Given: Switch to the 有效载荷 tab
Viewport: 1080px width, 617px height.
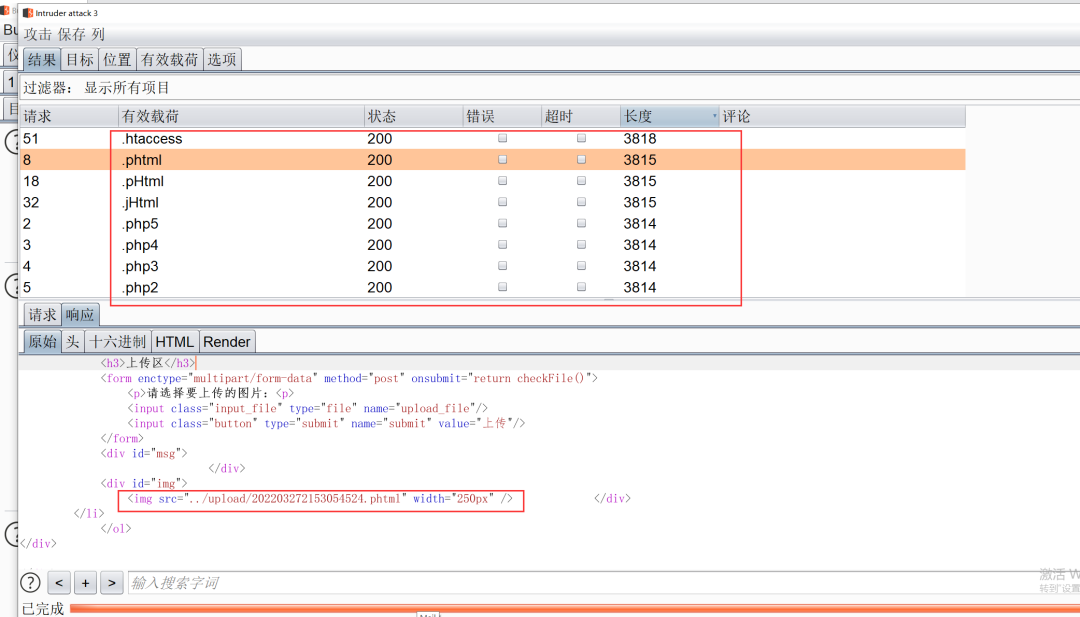Looking at the screenshot, I should [x=169, y=60].
